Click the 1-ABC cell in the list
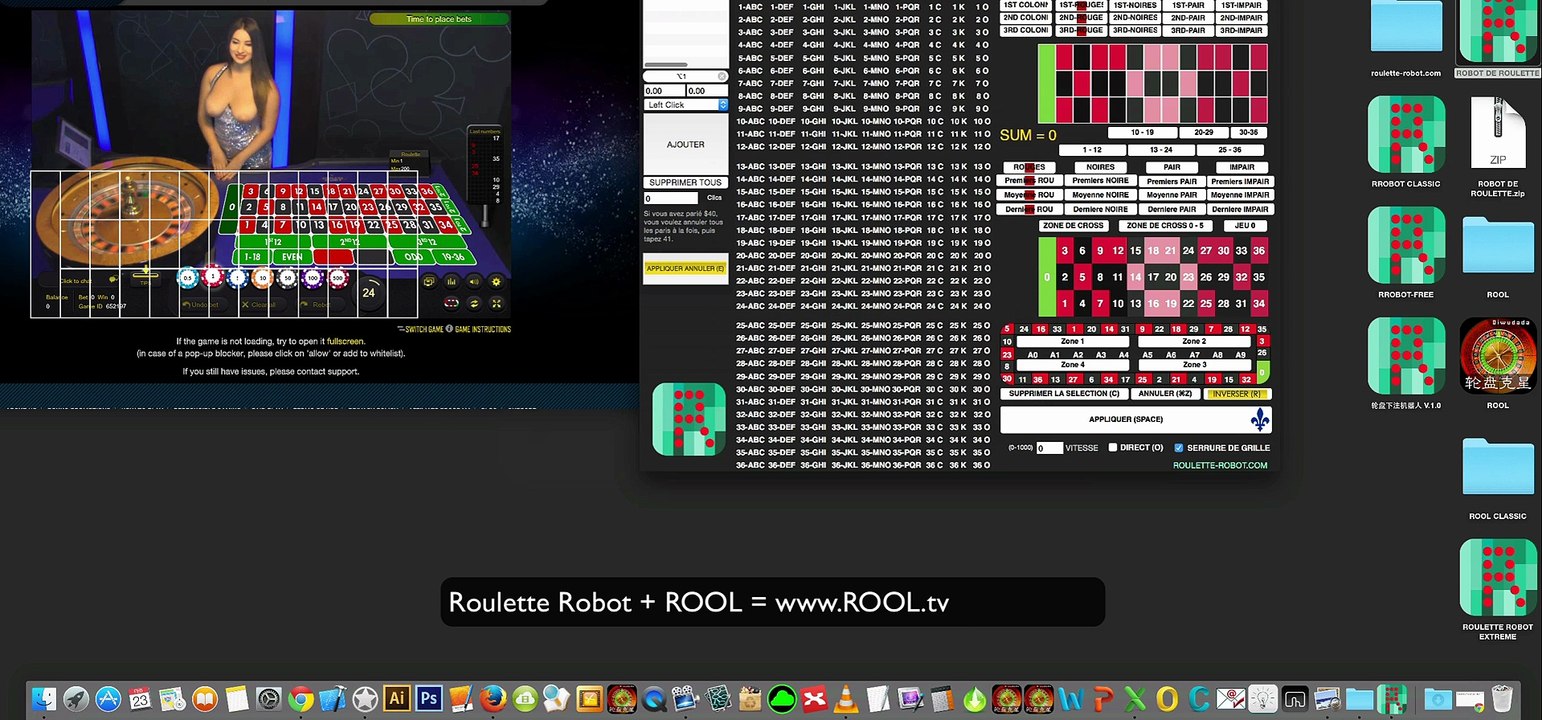1542x720 pixels. [x=751, y=7]
